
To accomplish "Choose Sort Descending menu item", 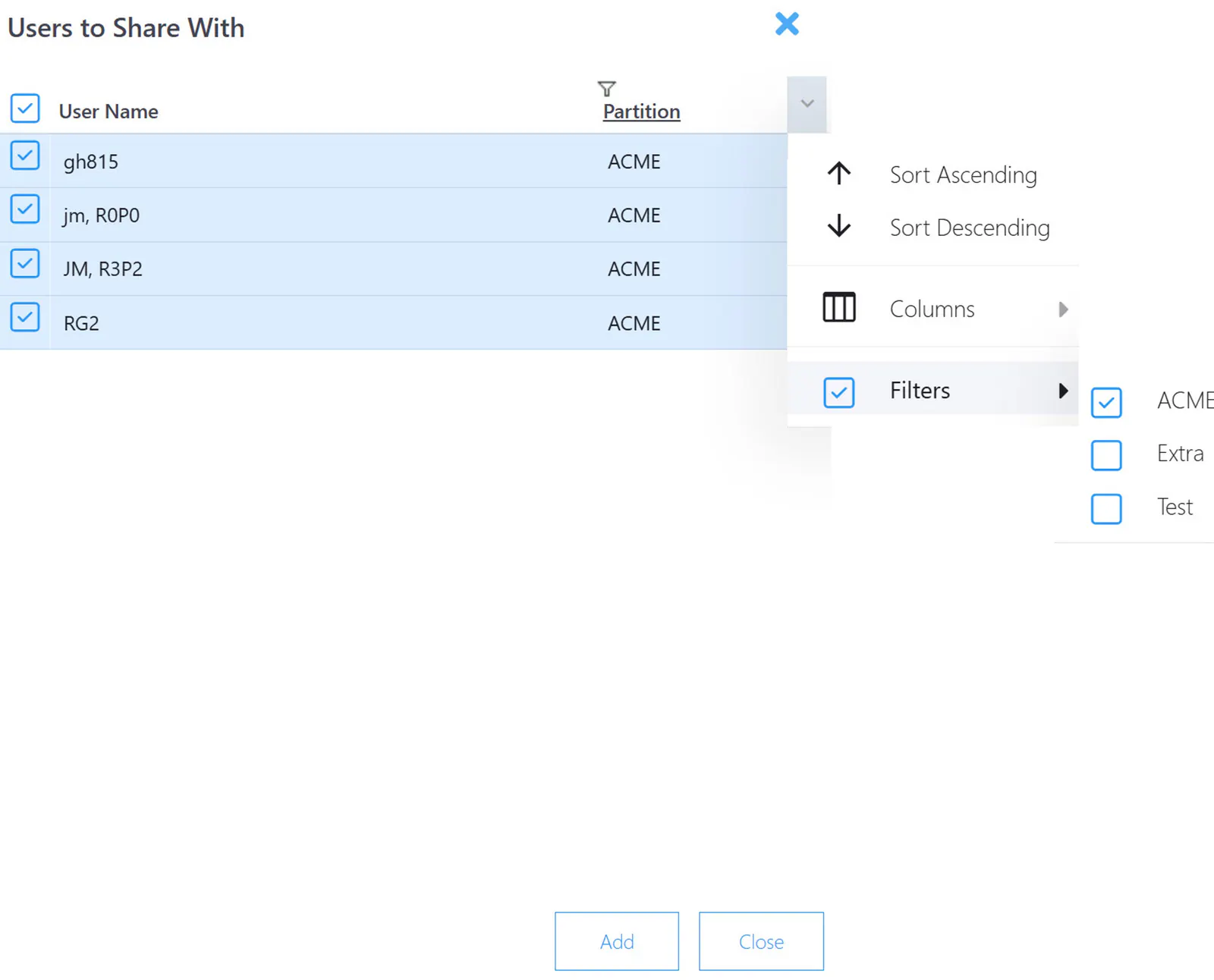I will point(933,228).
